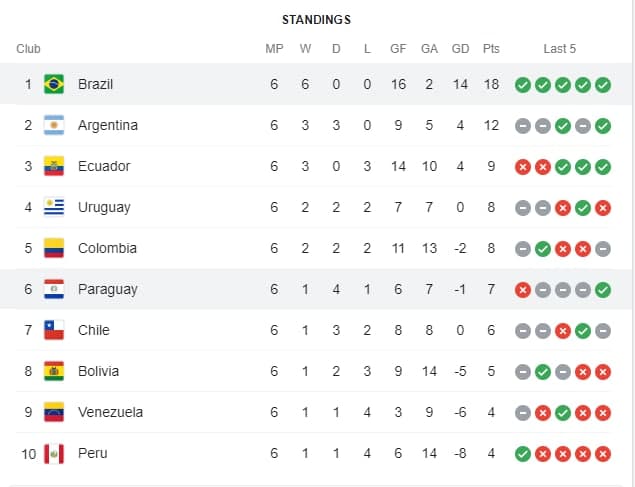Click Brazil's 18 points value
Viewport: 635px width, 487px height.
pos(491,84)
